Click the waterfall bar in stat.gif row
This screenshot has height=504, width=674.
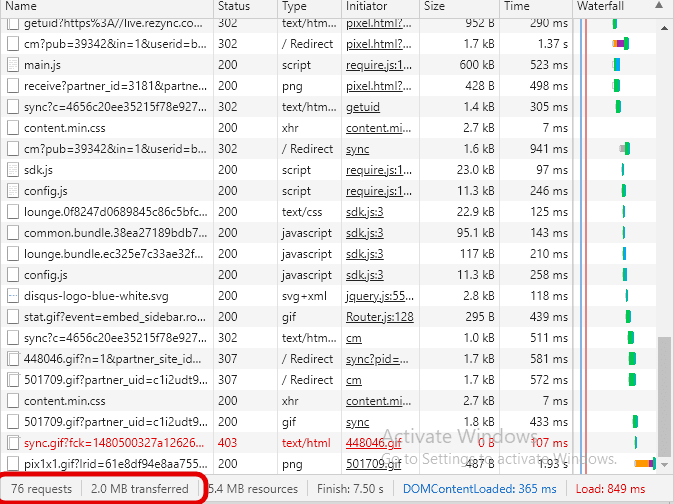628,317
